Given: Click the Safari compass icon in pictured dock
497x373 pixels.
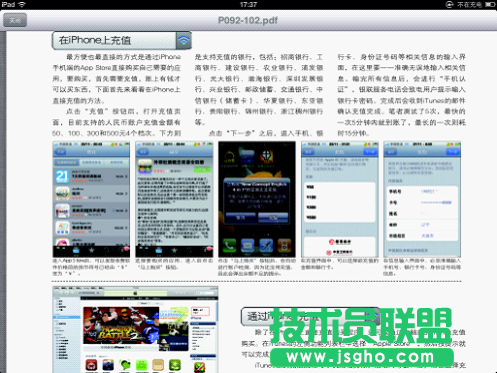Looking at the screenshot, I should 266,246.
